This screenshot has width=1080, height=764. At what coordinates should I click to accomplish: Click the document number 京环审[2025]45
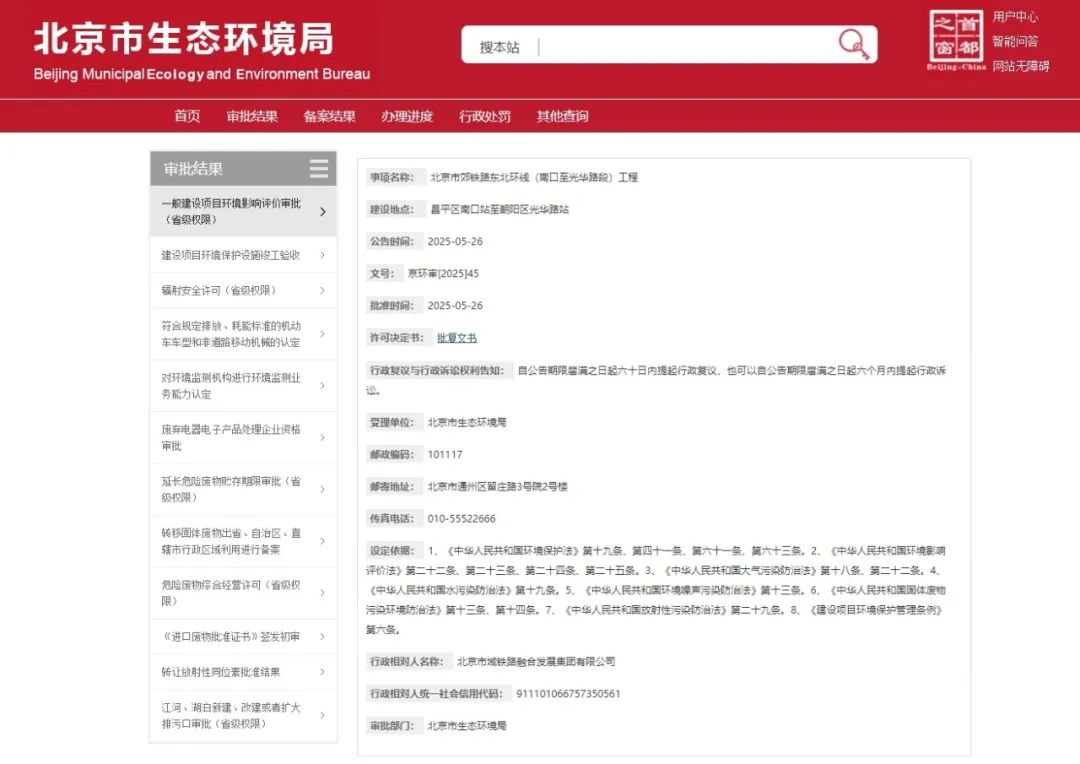click(x=443, y=273)
